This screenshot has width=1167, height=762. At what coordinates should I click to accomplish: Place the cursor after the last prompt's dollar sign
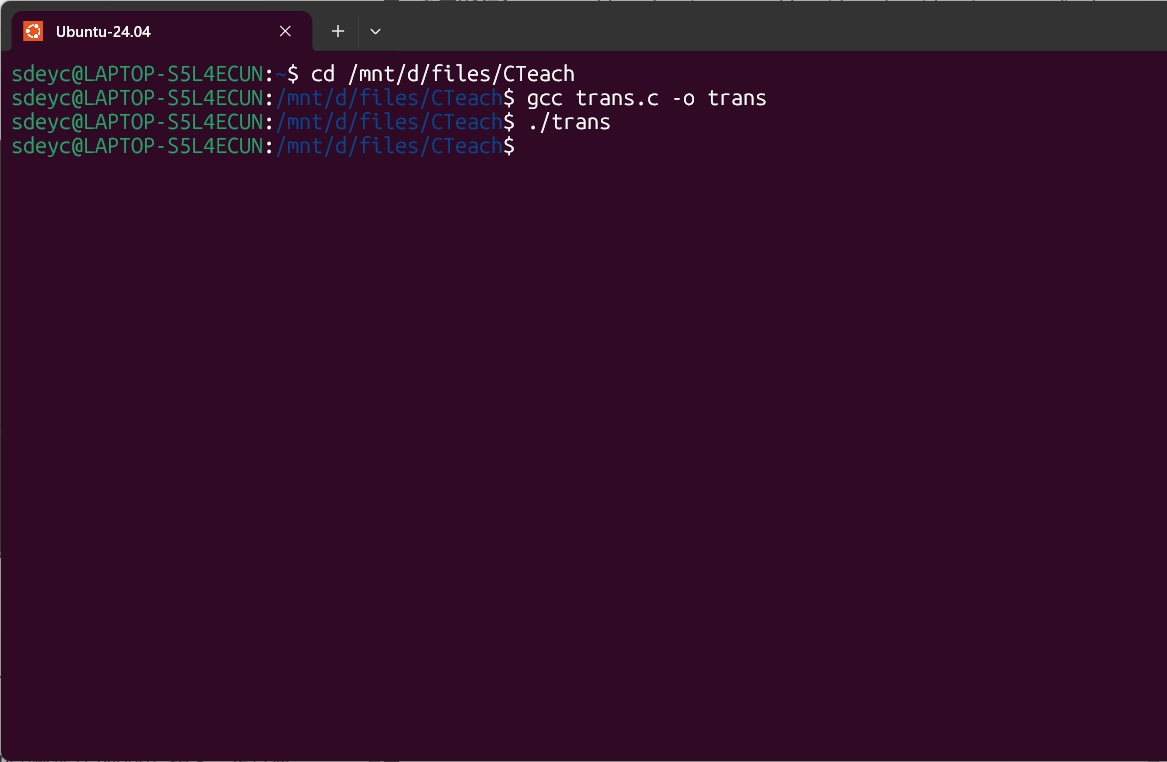click(x=521, y=146)
